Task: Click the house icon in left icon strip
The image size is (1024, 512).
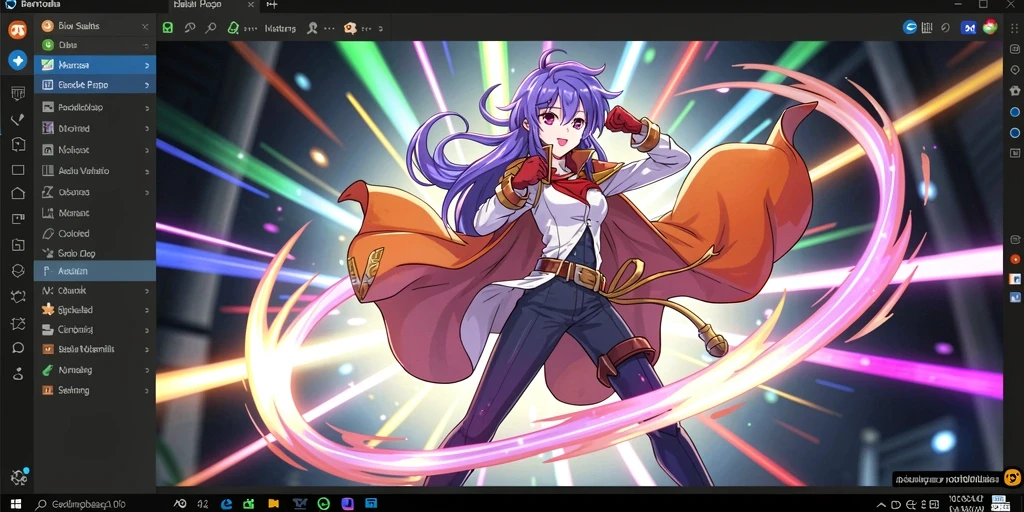Action: [18, 193]
